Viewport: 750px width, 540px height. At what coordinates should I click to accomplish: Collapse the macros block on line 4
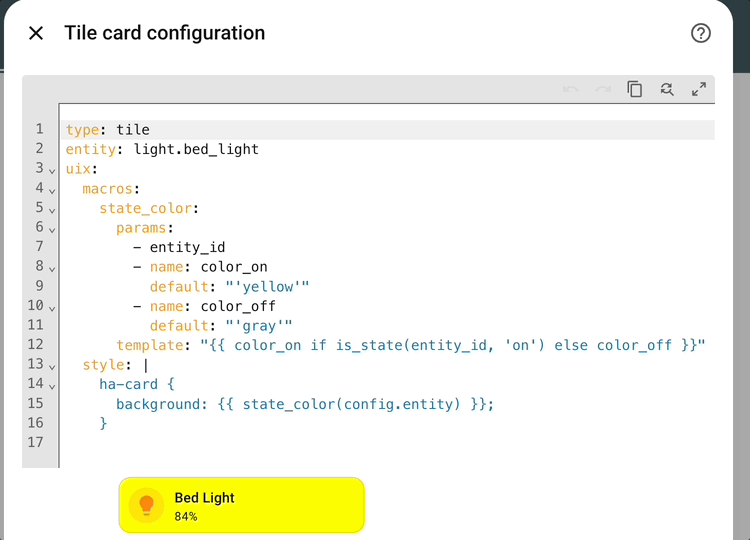click(x=52, y=190)
